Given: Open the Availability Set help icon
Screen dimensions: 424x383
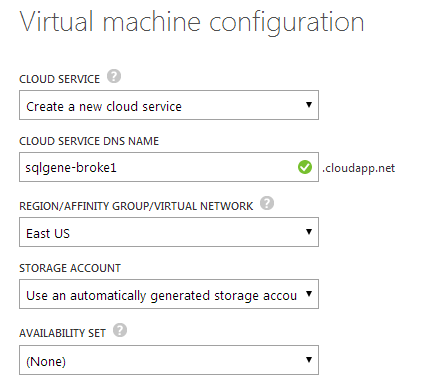Looking at the screenshot, I should pos(120,330).
